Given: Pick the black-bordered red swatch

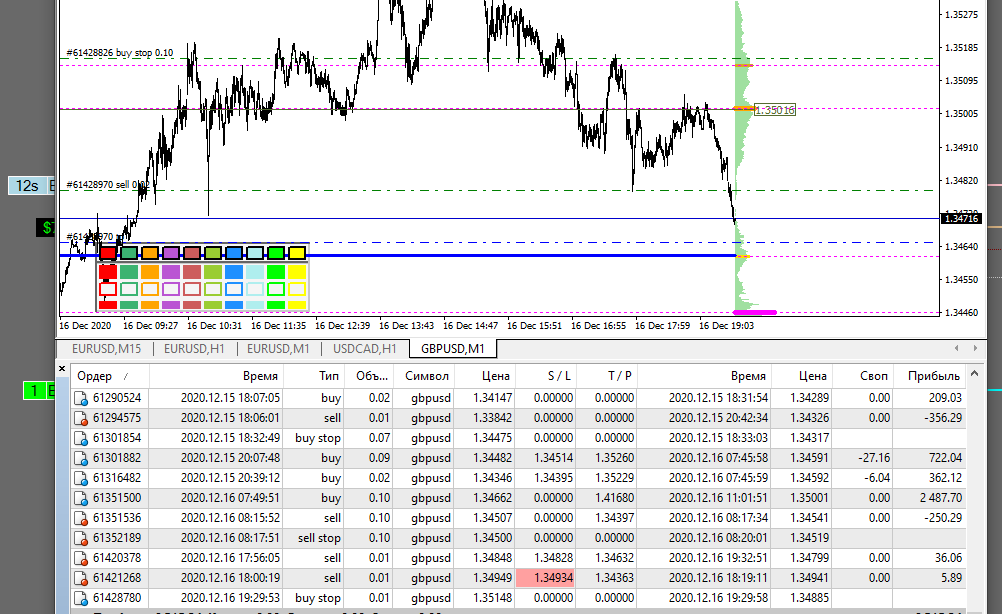Looking at the screenshot, I should [x=108, y=253].
